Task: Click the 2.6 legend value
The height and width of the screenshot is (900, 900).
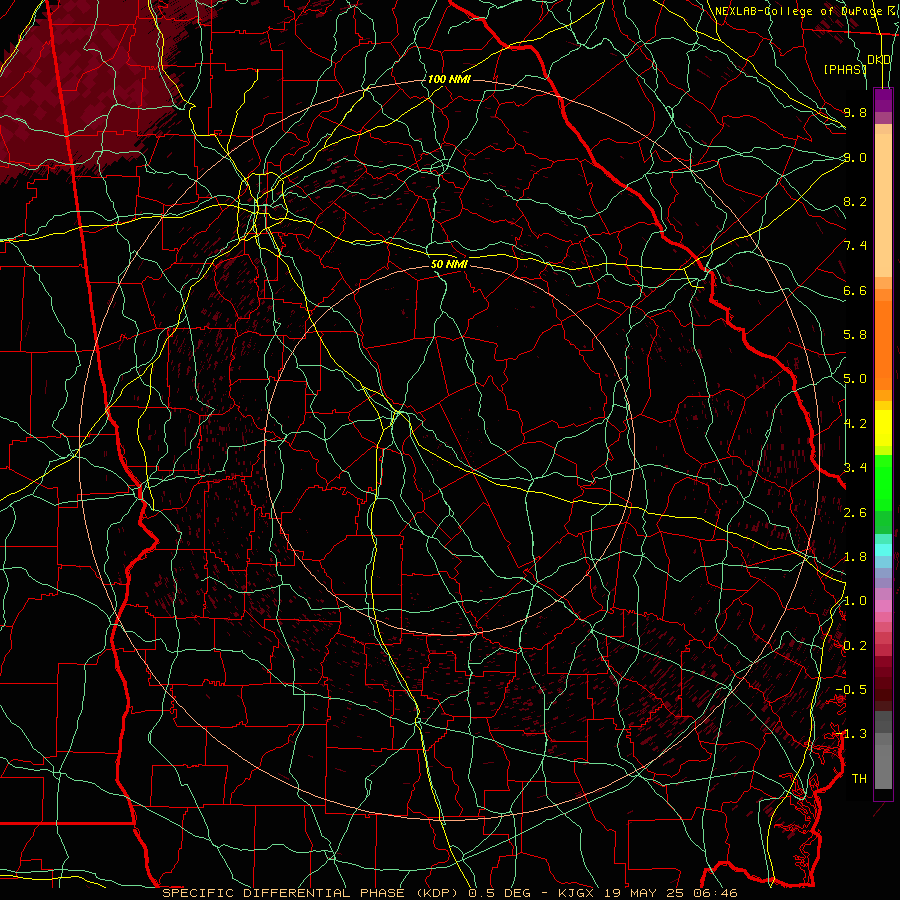Action: [x=855, y=513]
